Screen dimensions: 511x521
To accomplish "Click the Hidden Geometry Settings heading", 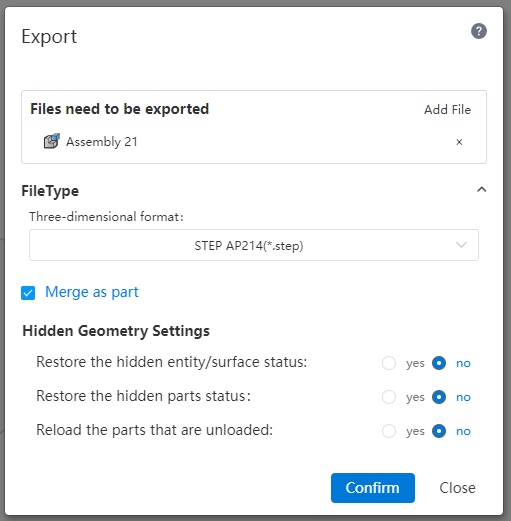I will pyautogui.click(x=116, y=331).
